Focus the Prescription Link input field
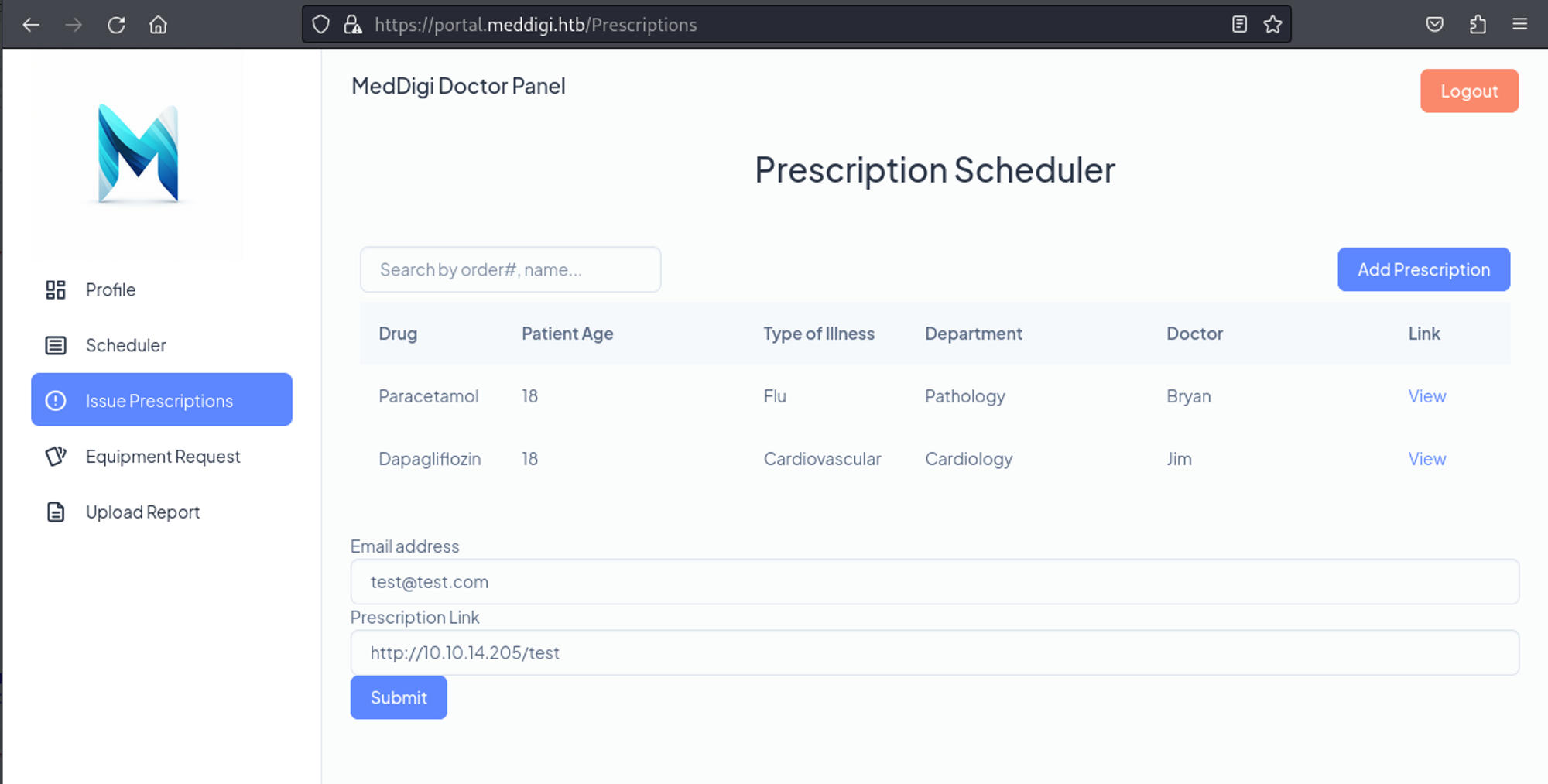 pos(933,652)
